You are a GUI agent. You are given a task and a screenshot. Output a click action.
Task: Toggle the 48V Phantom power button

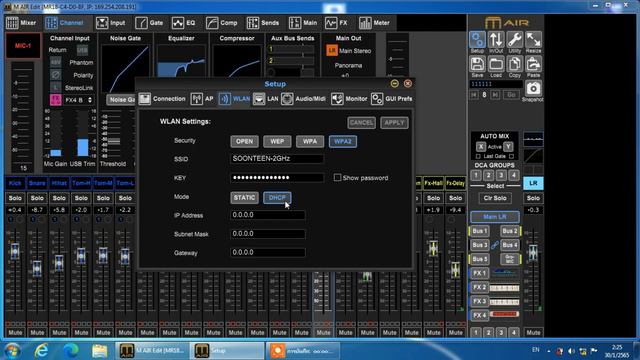pos(56,62)
